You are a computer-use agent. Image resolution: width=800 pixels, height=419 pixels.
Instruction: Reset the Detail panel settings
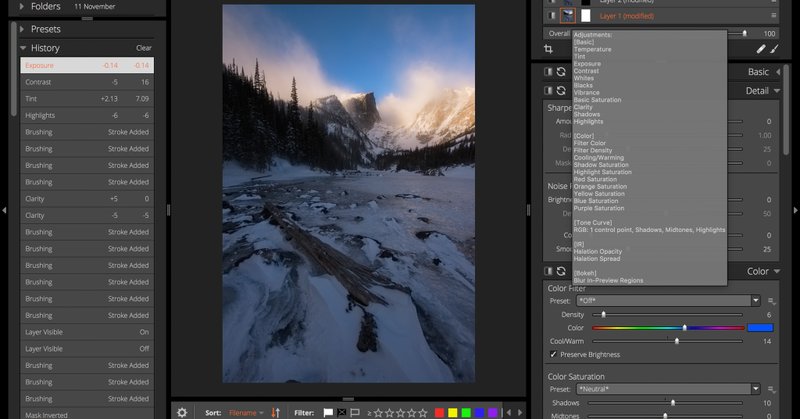pyautogui.click(x=561, y=90)
